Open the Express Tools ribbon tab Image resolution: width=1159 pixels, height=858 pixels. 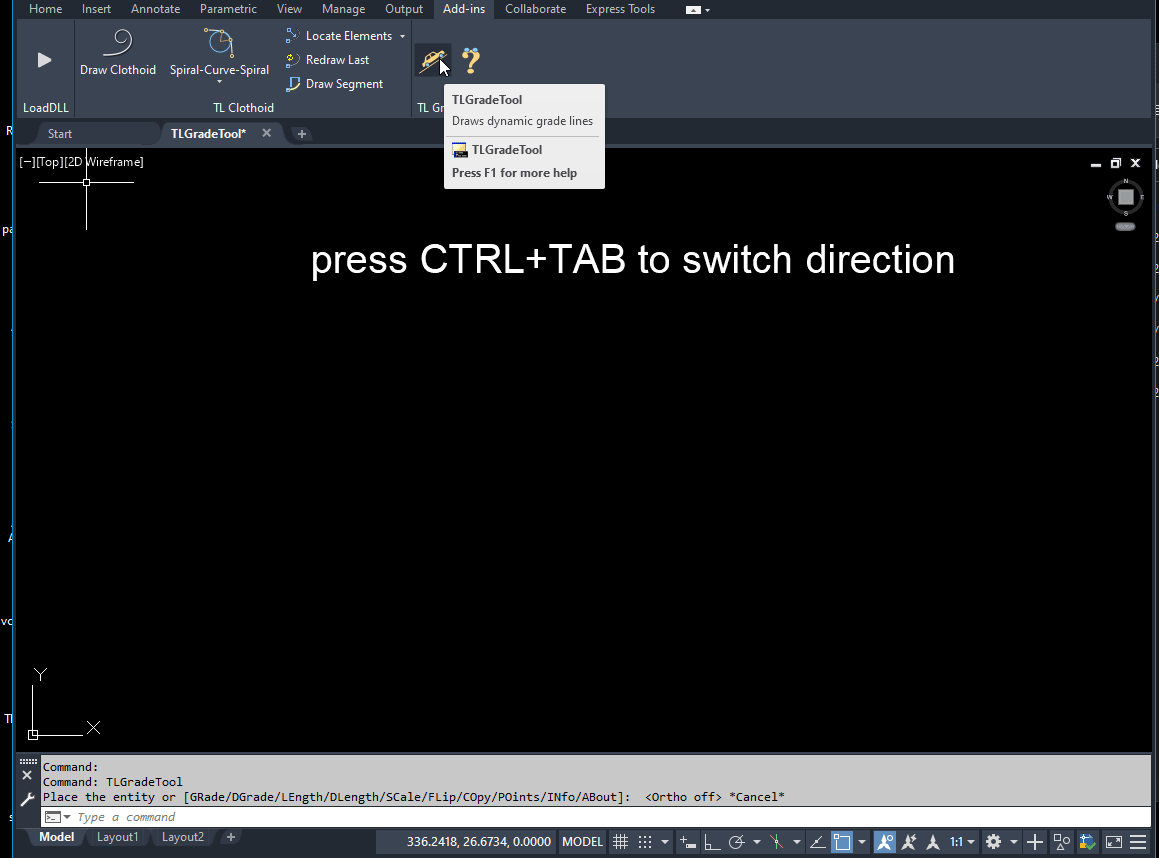tap(620, 9)
